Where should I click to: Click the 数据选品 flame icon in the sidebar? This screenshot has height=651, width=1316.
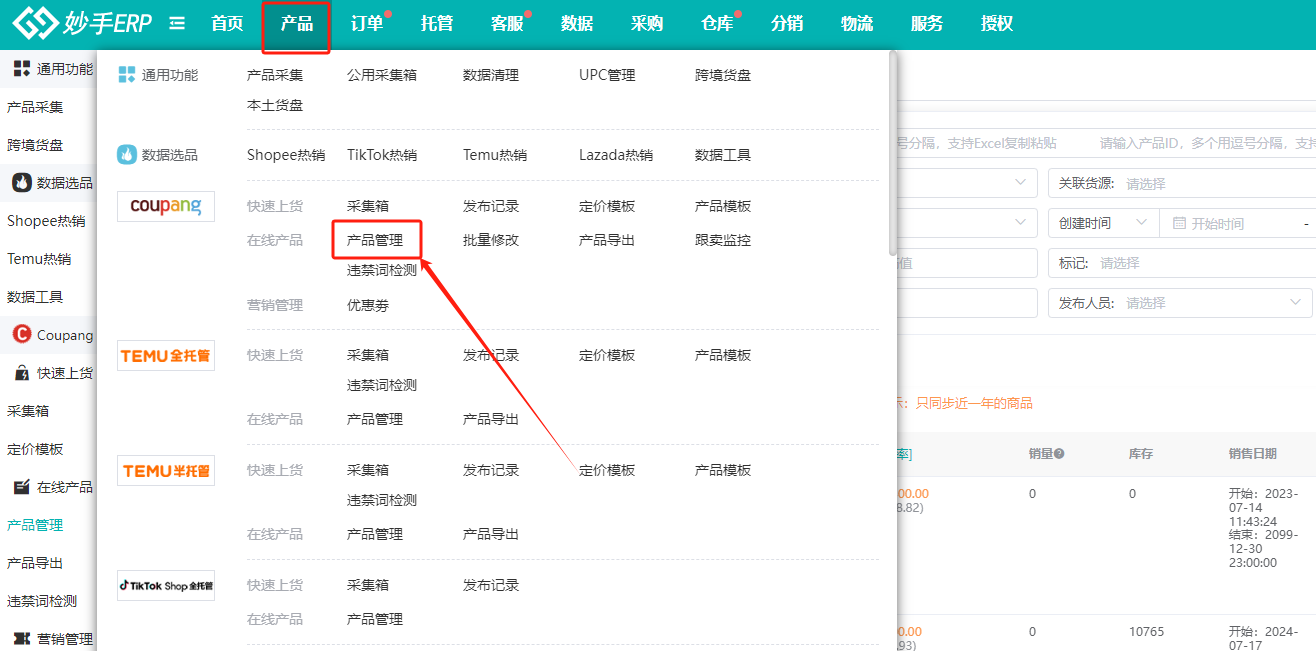(21, 182)
